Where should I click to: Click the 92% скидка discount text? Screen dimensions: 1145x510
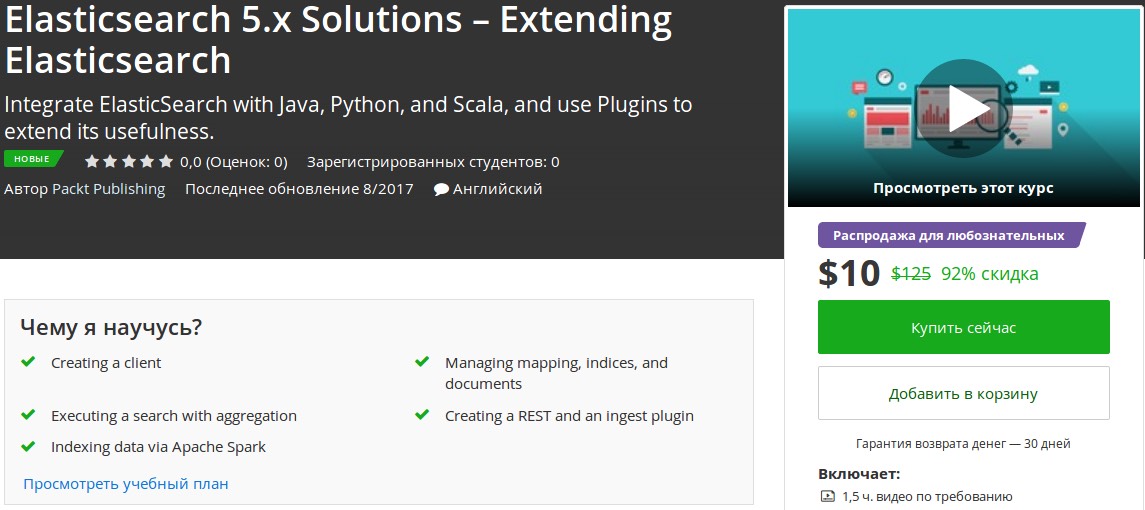point(990,274)
